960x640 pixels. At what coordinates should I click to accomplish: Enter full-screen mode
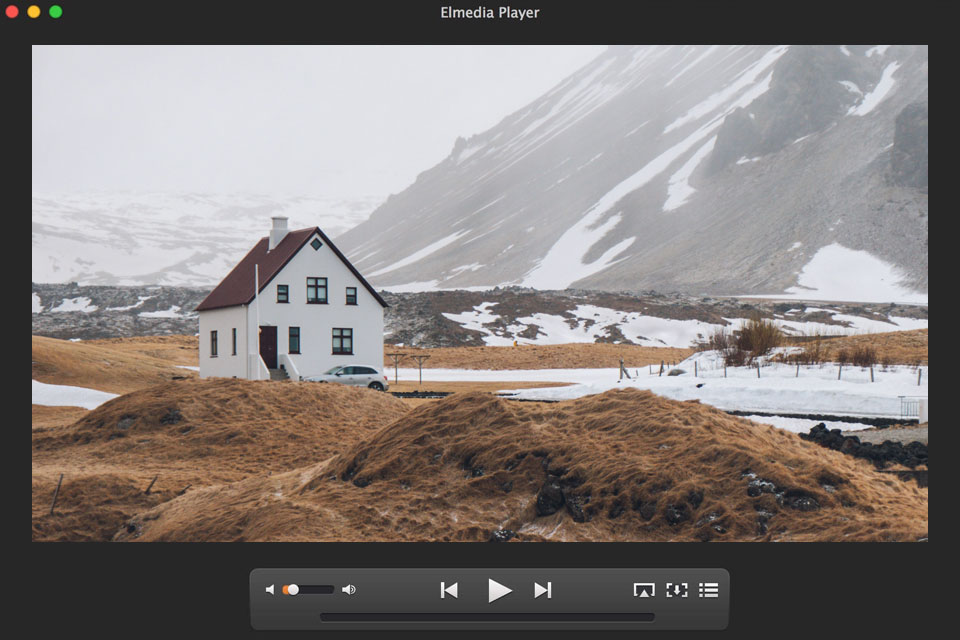coord(677,590)
